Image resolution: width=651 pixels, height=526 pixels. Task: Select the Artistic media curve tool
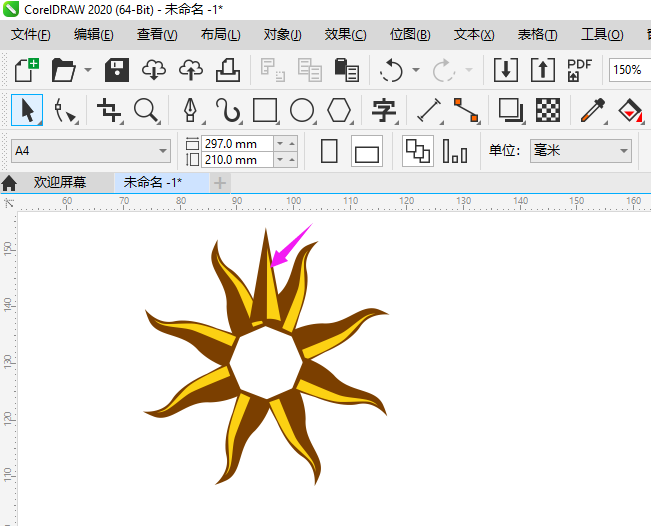(228, 110)
